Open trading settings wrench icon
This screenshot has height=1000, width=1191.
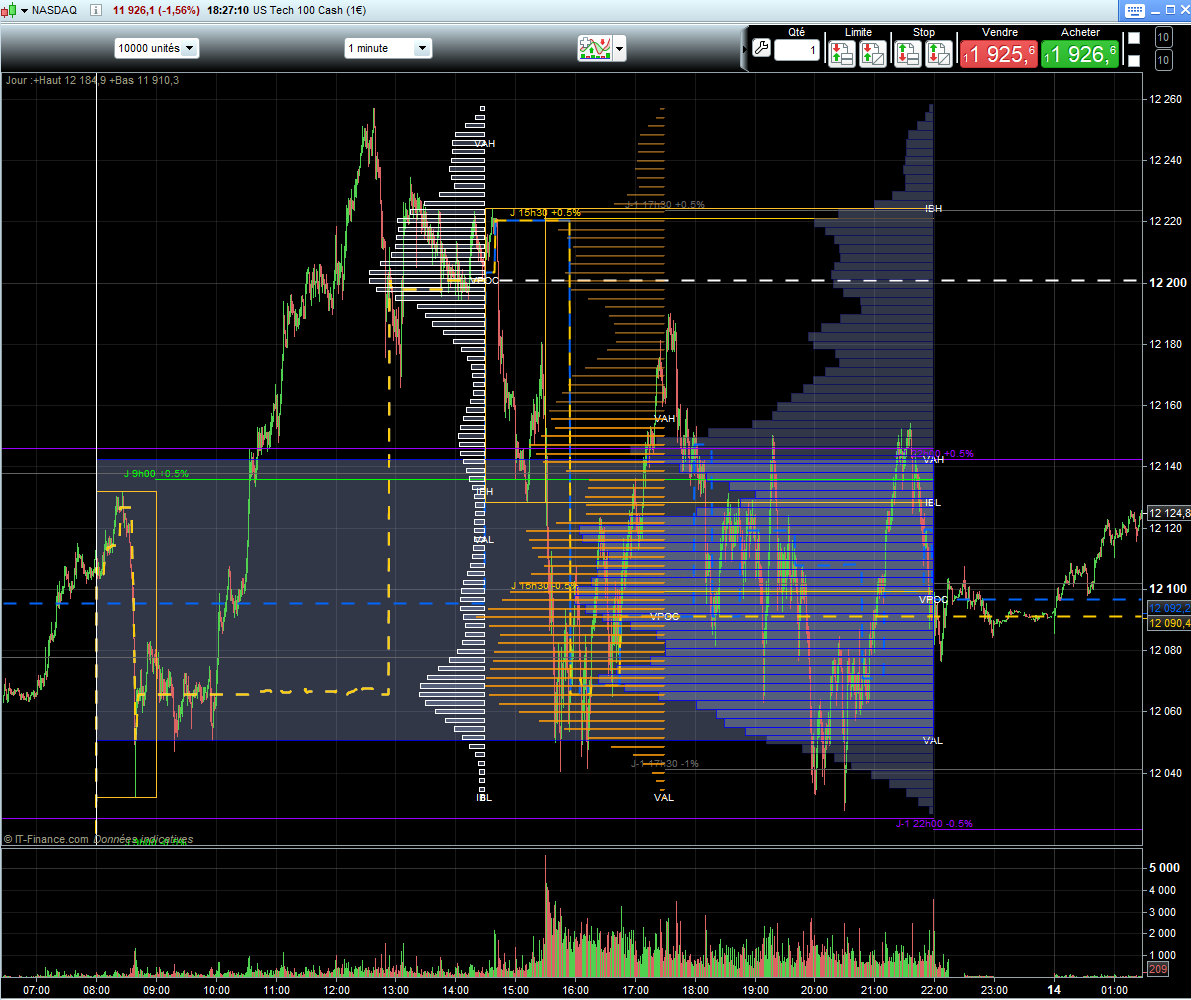point(761,49)
